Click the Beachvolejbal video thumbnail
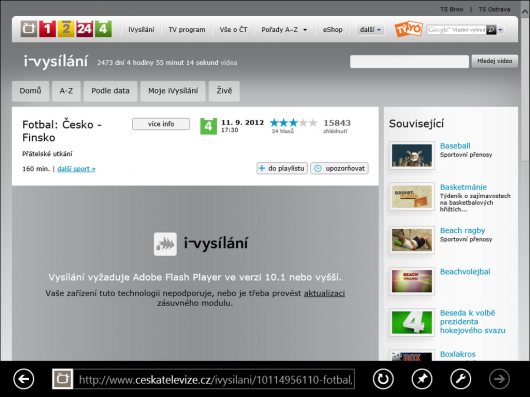The image size is (530, 397). [412, 281]
